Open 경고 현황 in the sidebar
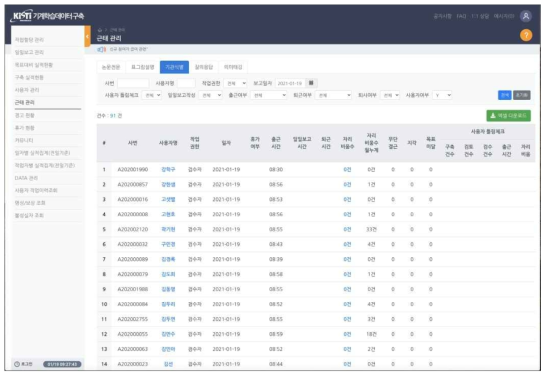Viewport: 550px width, 377px height. [25, 115]
